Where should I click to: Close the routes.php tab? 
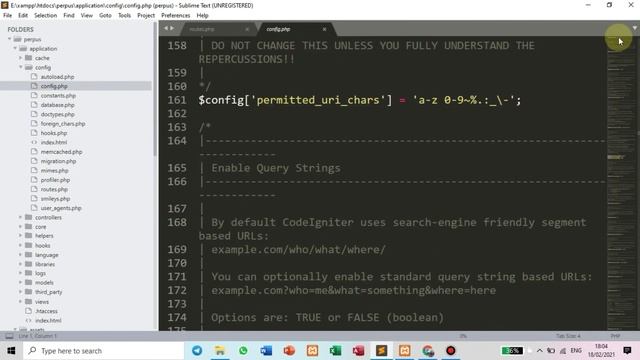click(x=247, y=29)
